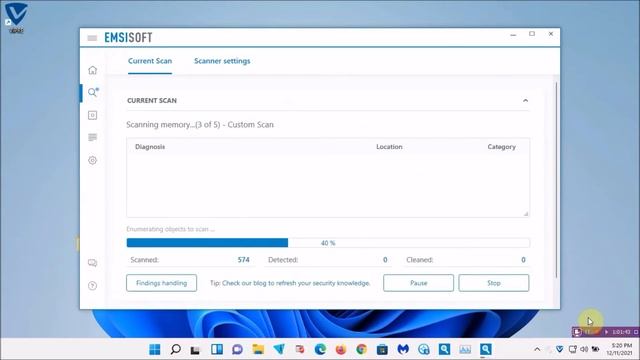Screen dimensions: 640x360
Task: Open the Settings gear sidebar icon
Action: [x=93, y=160]
